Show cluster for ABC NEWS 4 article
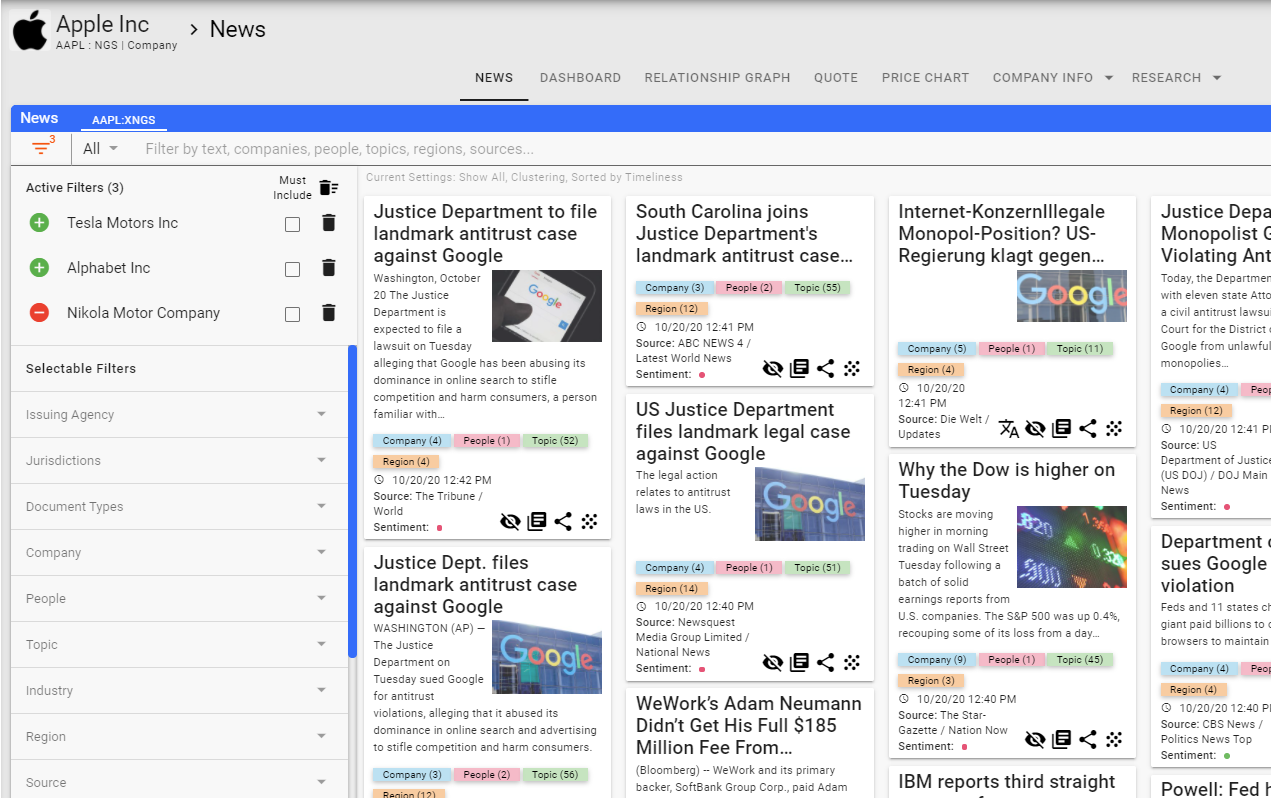This screenshot has height=798, width=1271. (852, 368)
